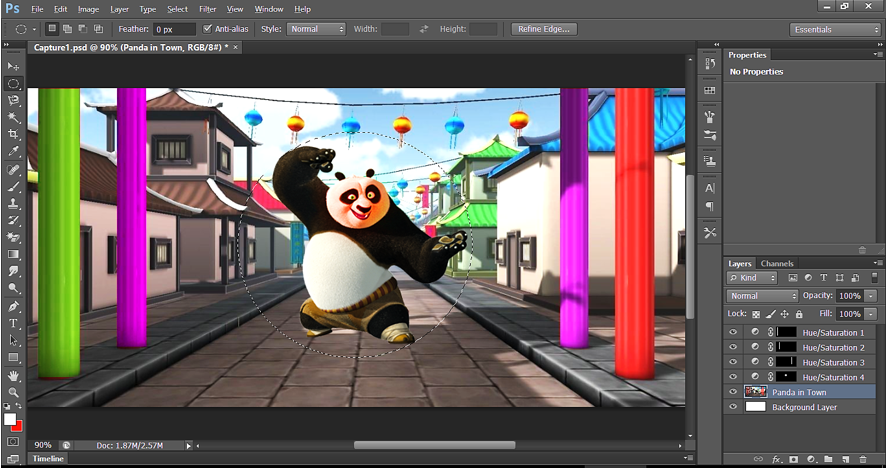Select the Rectangle shape tool

pyautogui.click(x=13, y=358)
